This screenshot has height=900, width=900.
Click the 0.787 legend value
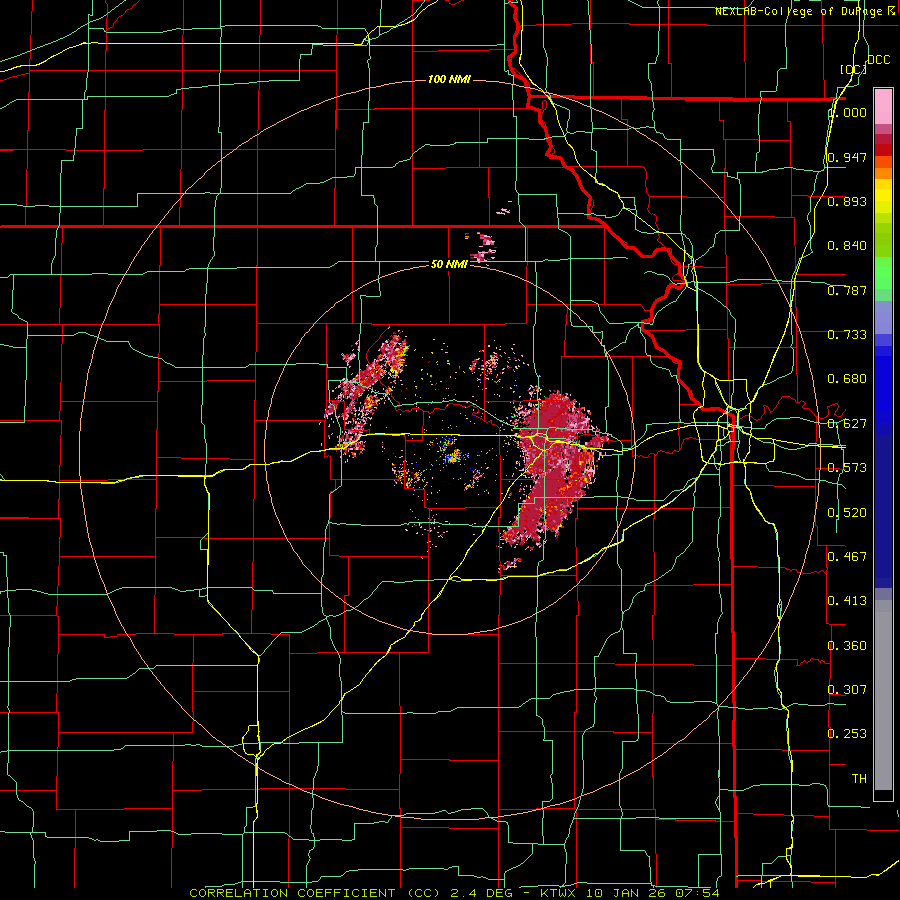(847, 290)
